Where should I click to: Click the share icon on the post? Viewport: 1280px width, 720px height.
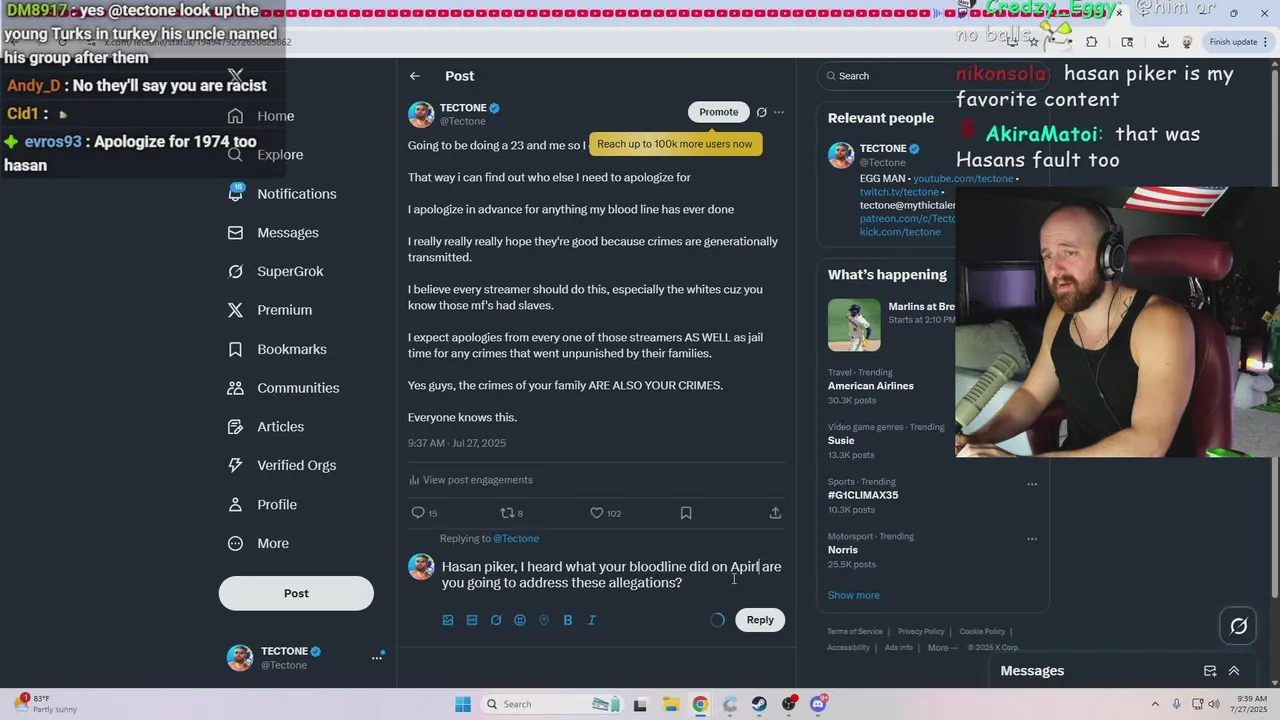coord(775,513)
